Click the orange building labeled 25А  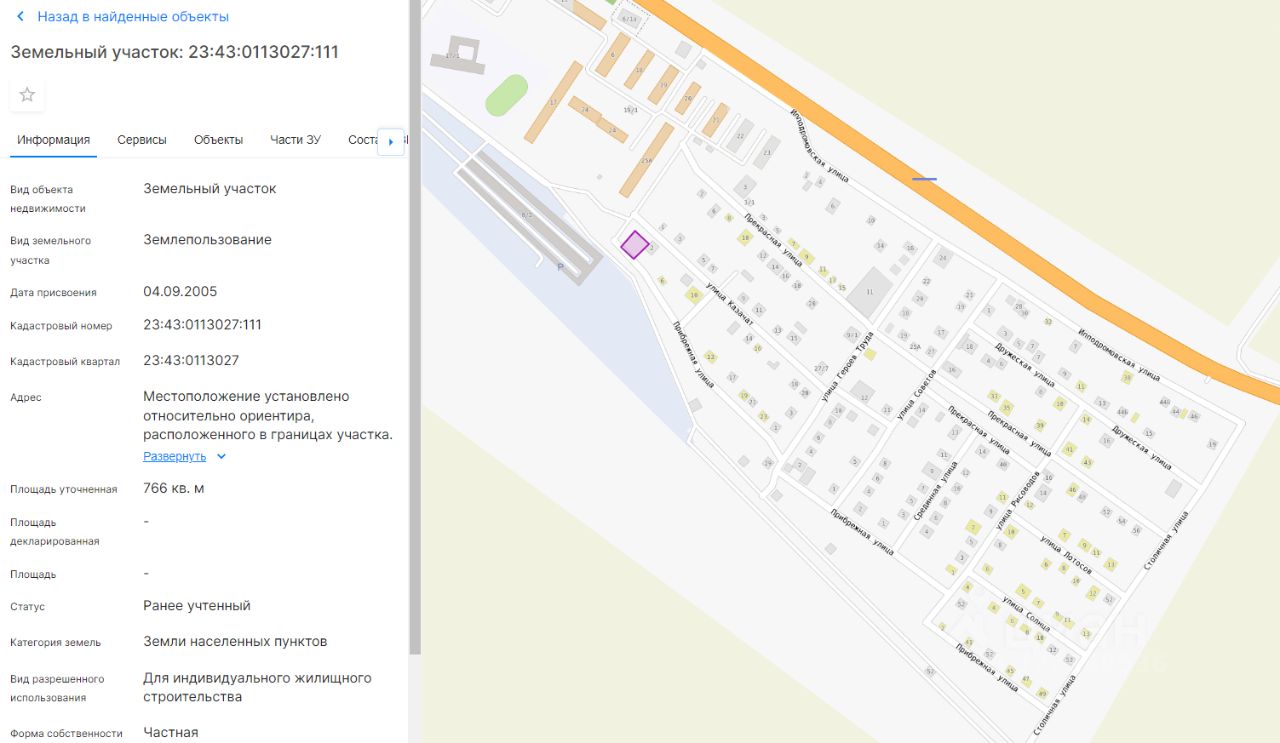pyautogui.click(x=646, y=160)
